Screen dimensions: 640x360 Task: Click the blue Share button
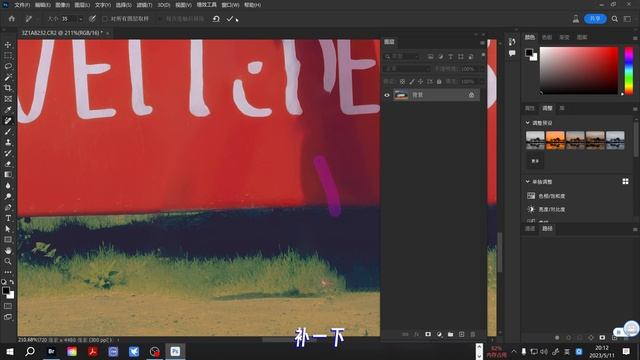[596, 19]
